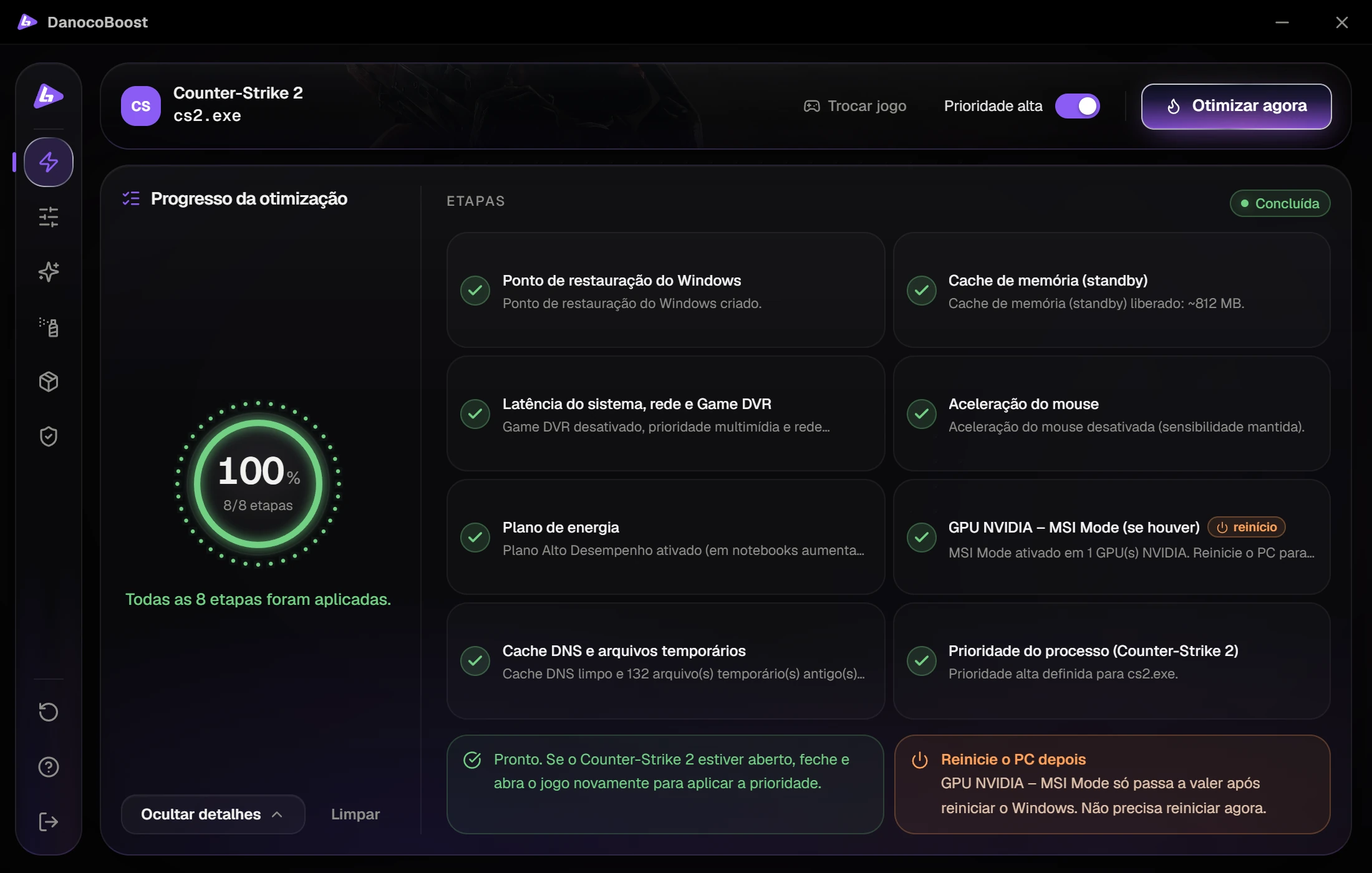Select the Prioridade do processo (Counter-Strike 2) card
This screenshot has width=1372, height=873.
click(x=1111, y=661)
